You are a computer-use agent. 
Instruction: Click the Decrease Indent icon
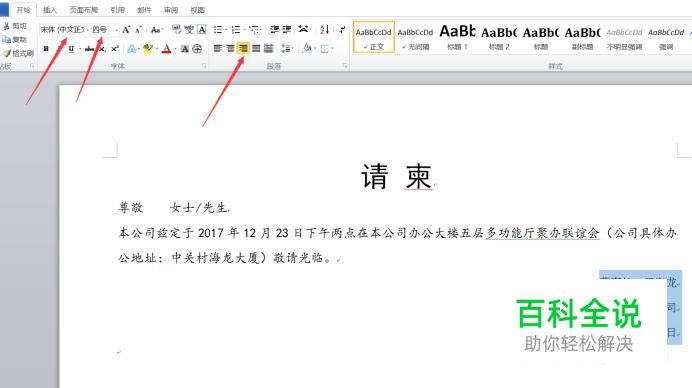point(275,30)
